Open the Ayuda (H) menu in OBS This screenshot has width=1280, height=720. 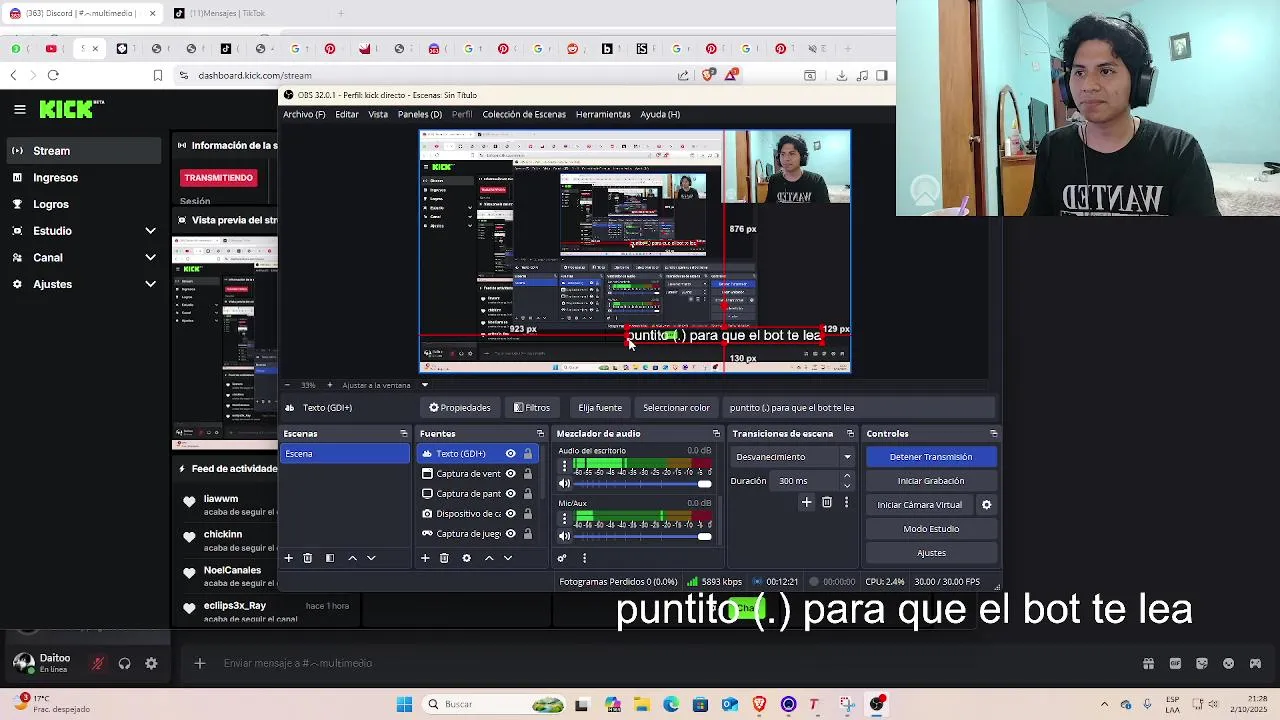pos(660,114)
